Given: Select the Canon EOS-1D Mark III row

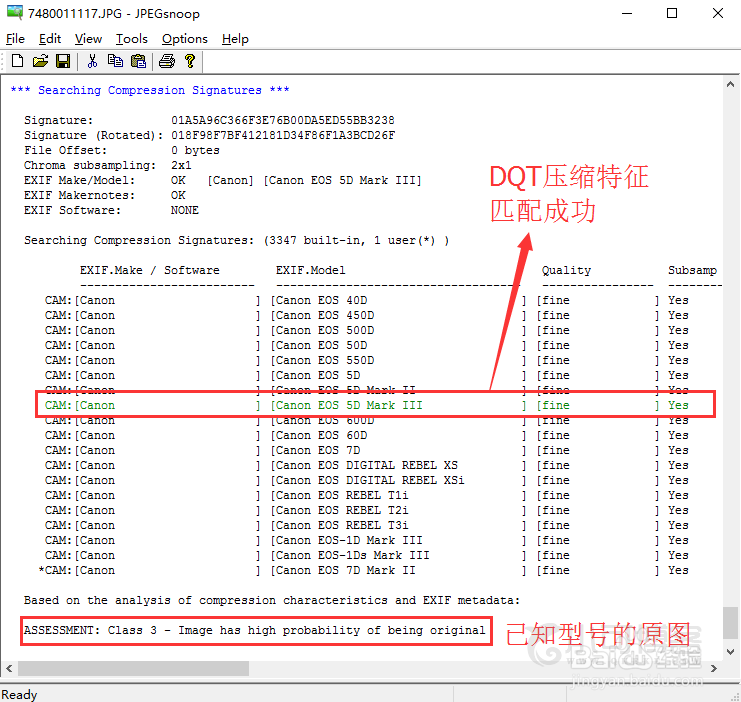Looking at the screenshot, I should (x=366, y=540).
